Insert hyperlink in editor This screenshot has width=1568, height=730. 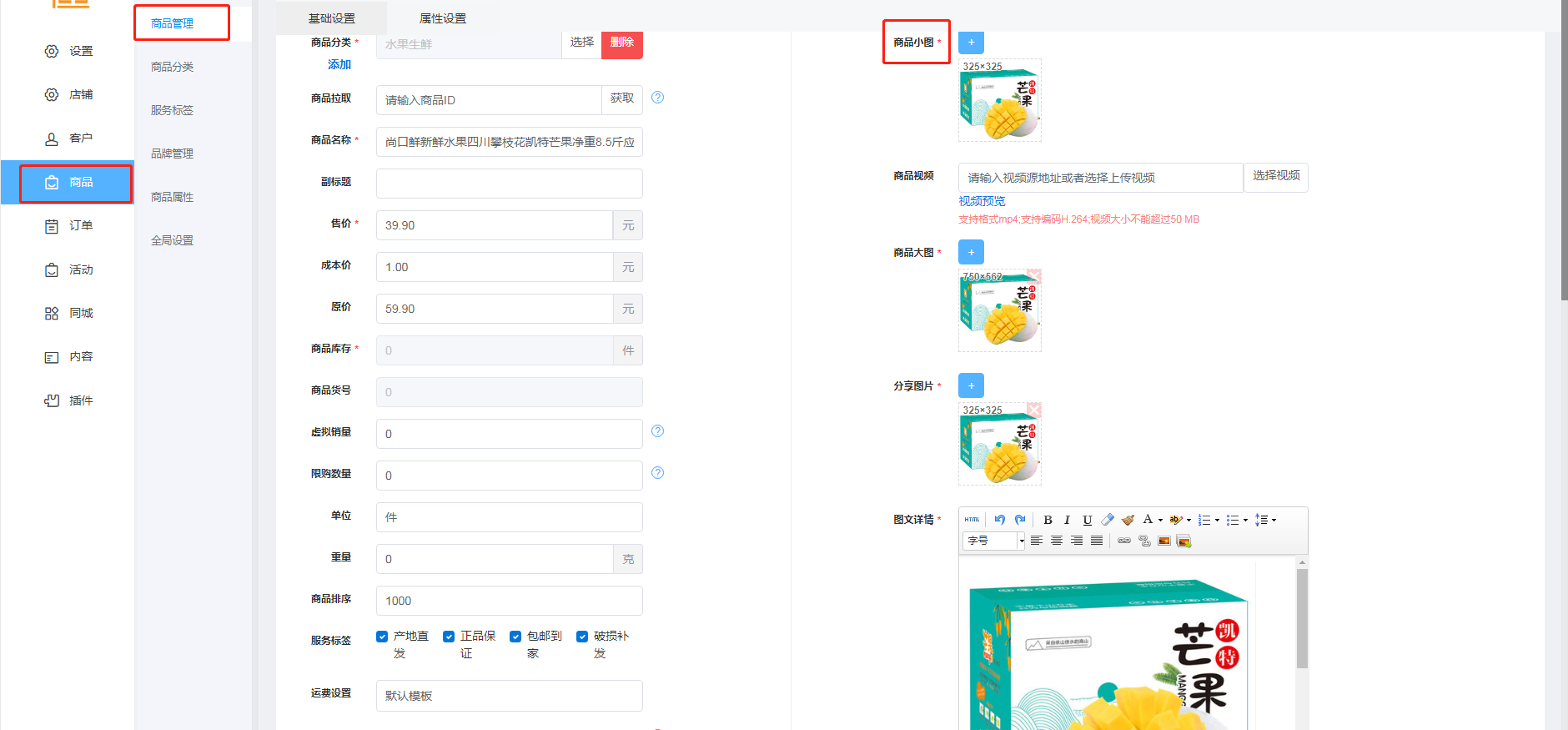[1124, 541]
